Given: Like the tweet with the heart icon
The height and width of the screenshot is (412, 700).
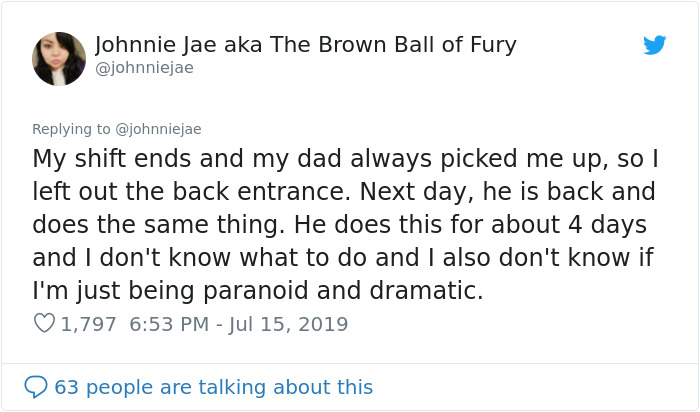Looking at the screenshot, I should pos(44,324).
